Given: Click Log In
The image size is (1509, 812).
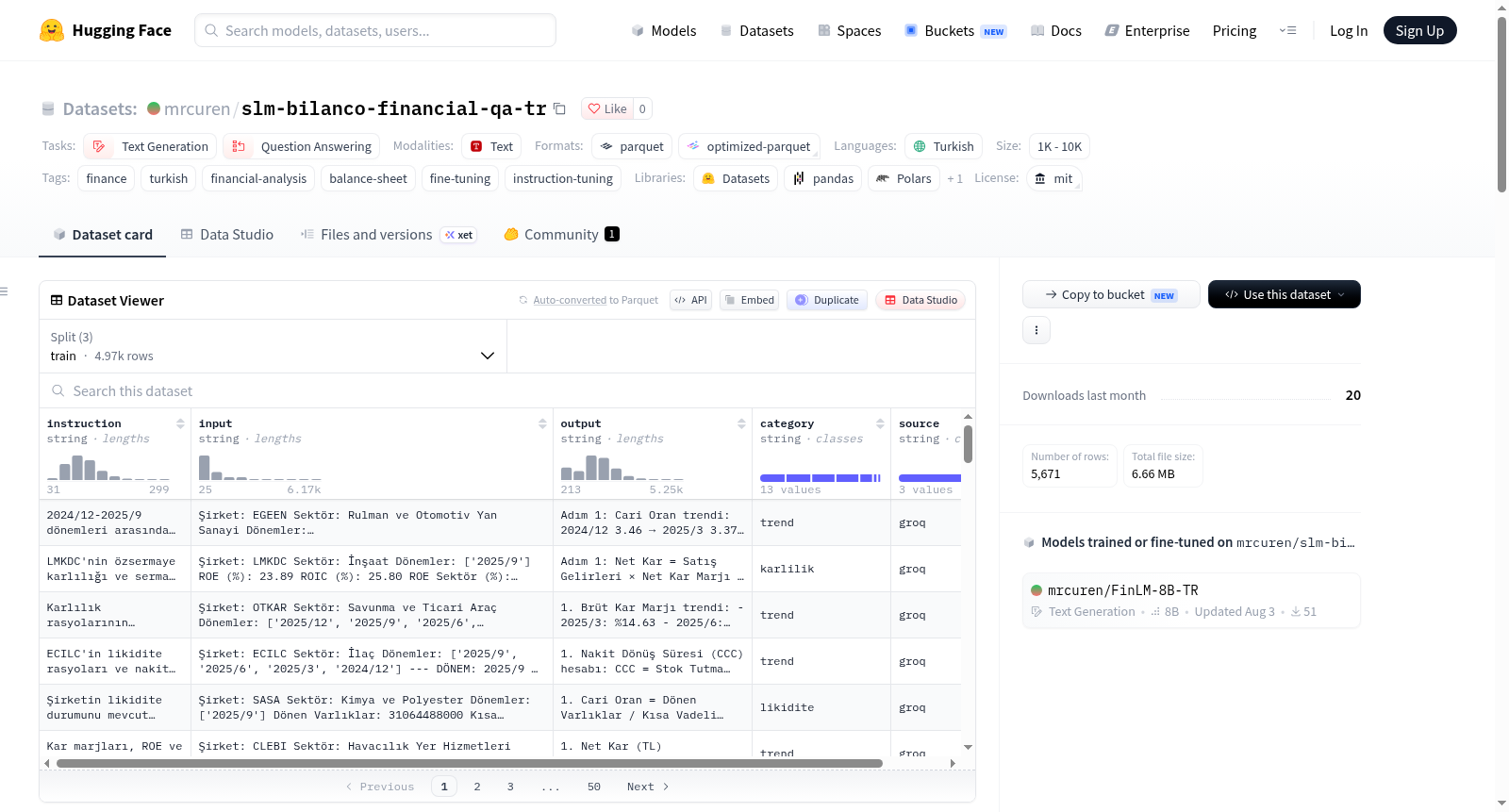Looking at the screenshot, I should 1348,30.
